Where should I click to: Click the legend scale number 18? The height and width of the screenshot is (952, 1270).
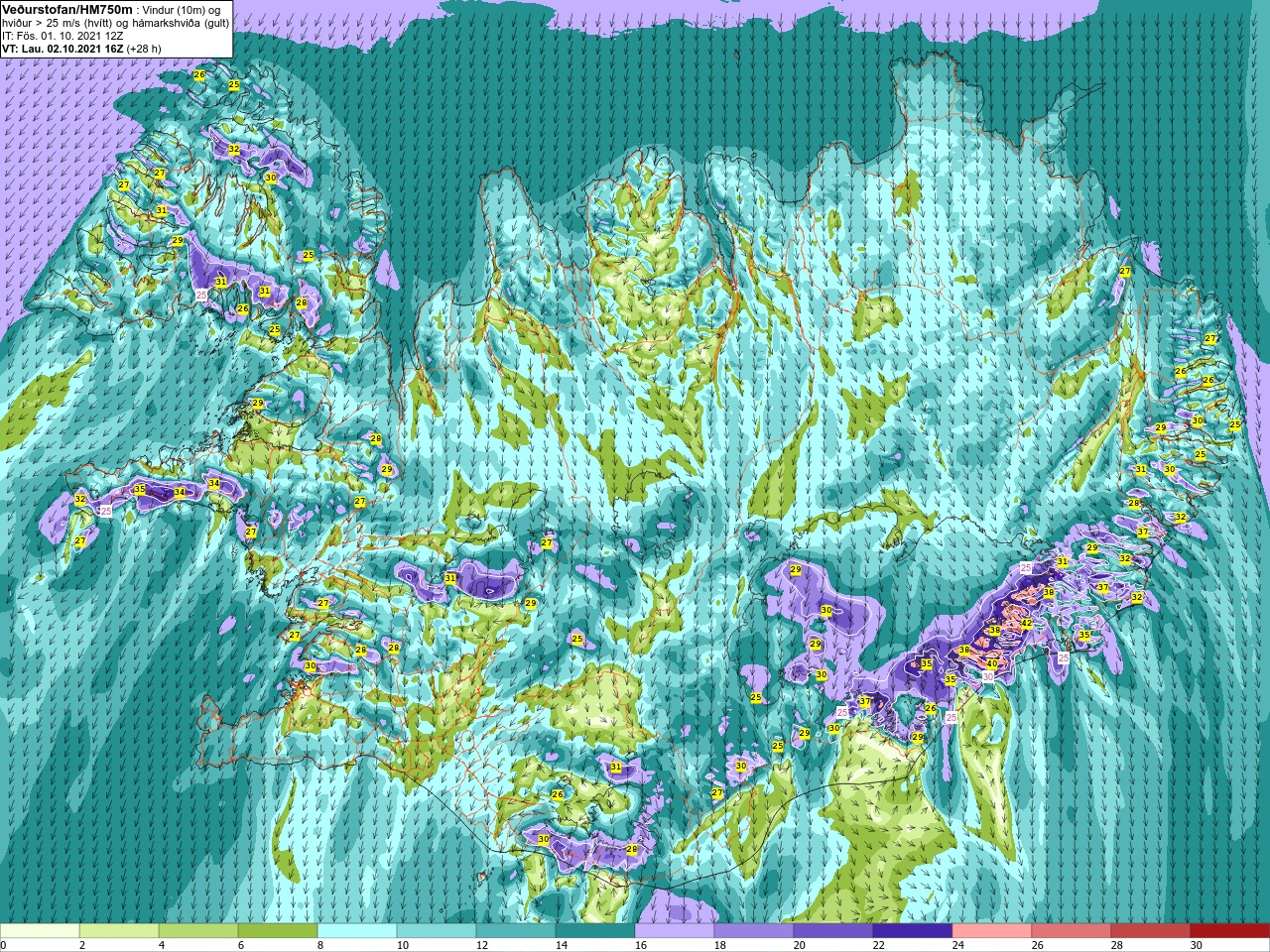pyautogui.click(x=719, y=945)
